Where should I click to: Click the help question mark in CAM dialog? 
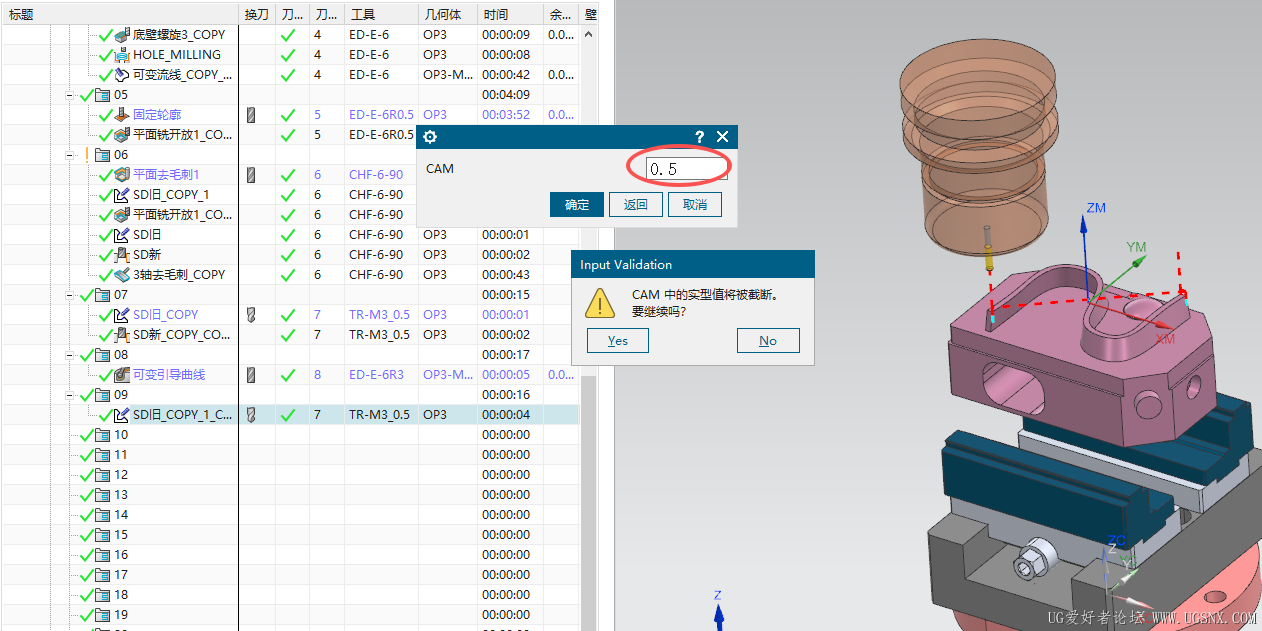point(699,137)
